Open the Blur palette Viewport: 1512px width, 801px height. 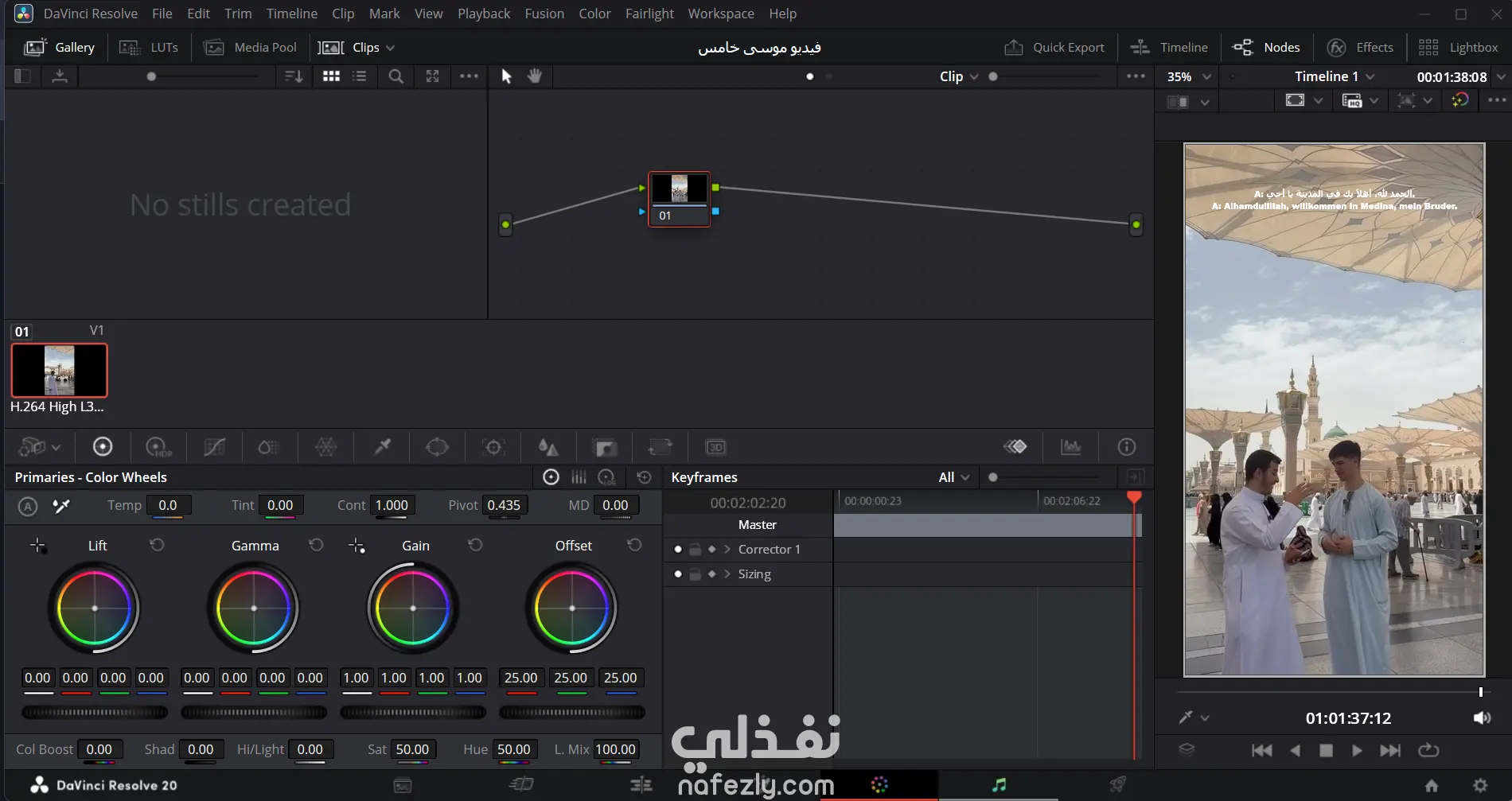pyautogui.click(x=548, y=447)
